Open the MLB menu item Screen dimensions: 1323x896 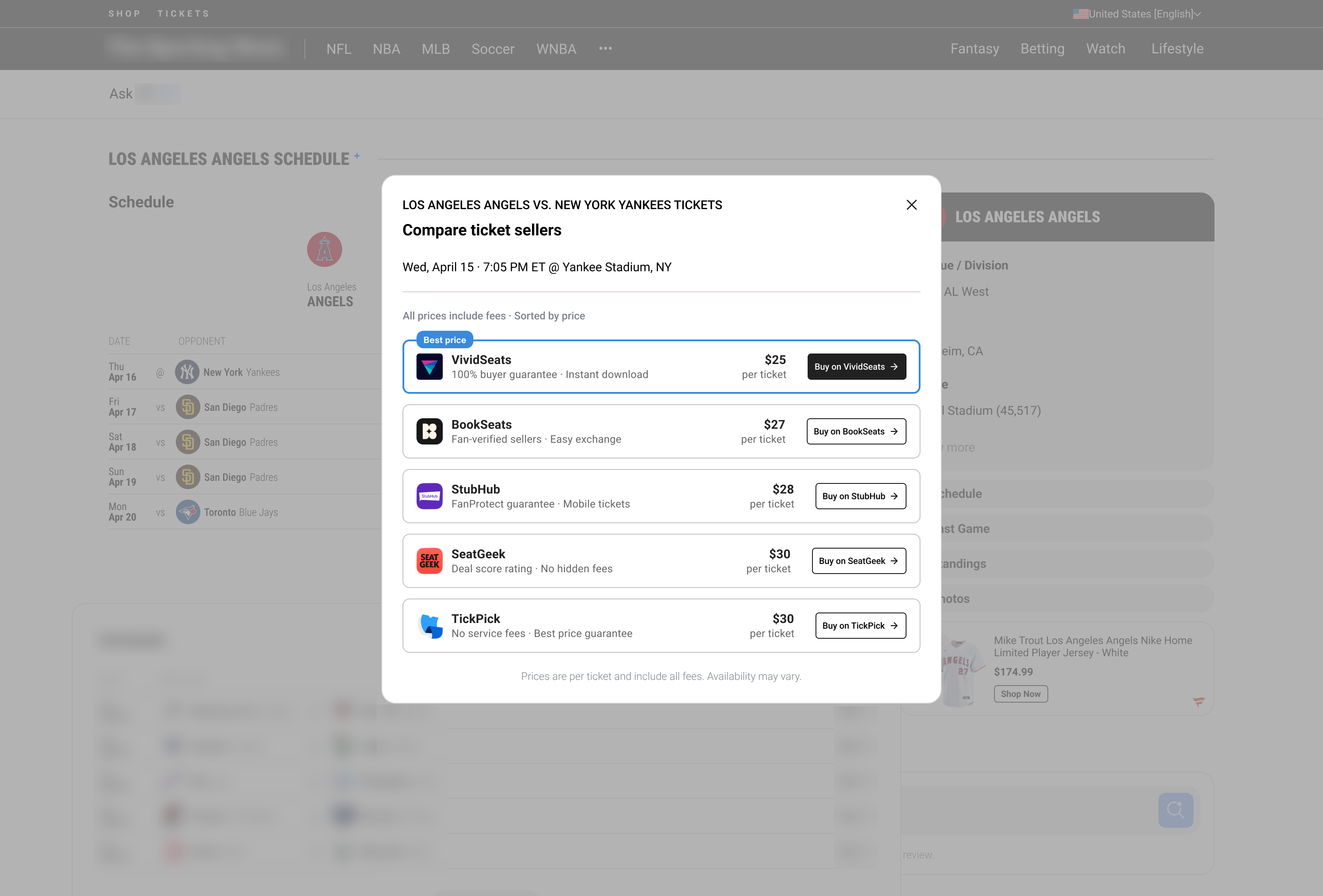point(435,49)
